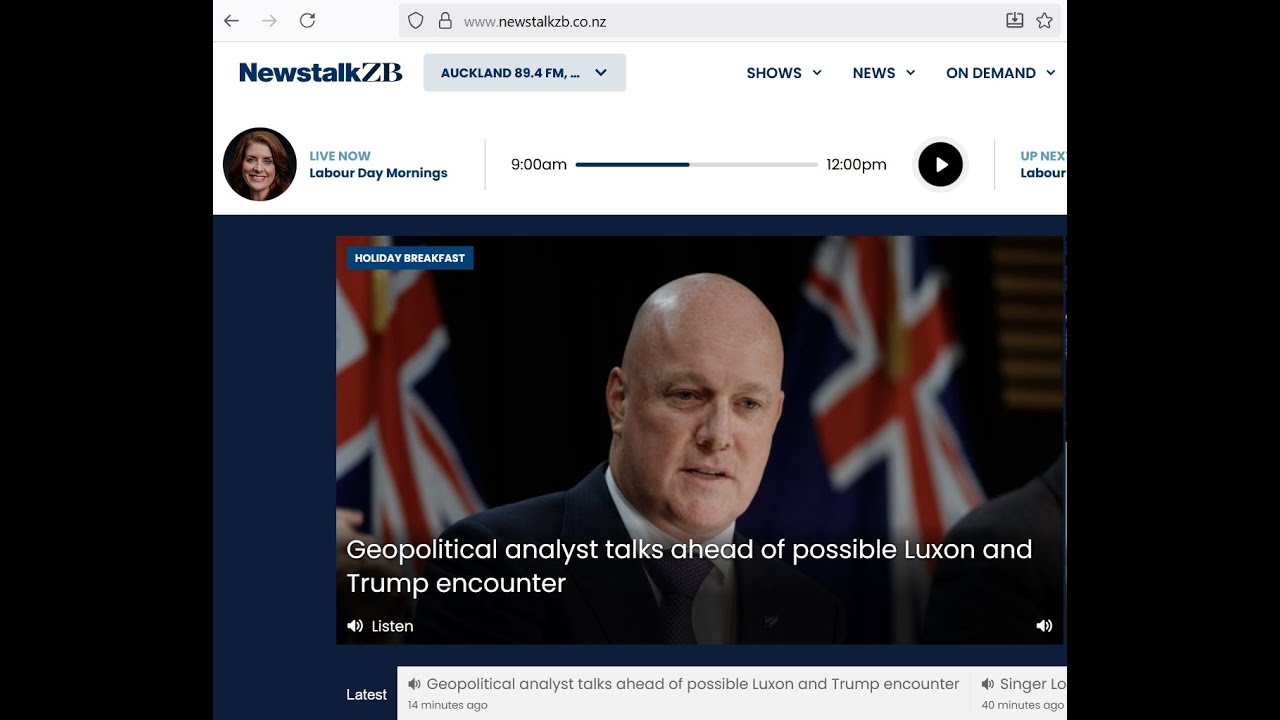Open the Holiday Breakfast tag
The image size is (1280, 720).
tap(410, 258)
